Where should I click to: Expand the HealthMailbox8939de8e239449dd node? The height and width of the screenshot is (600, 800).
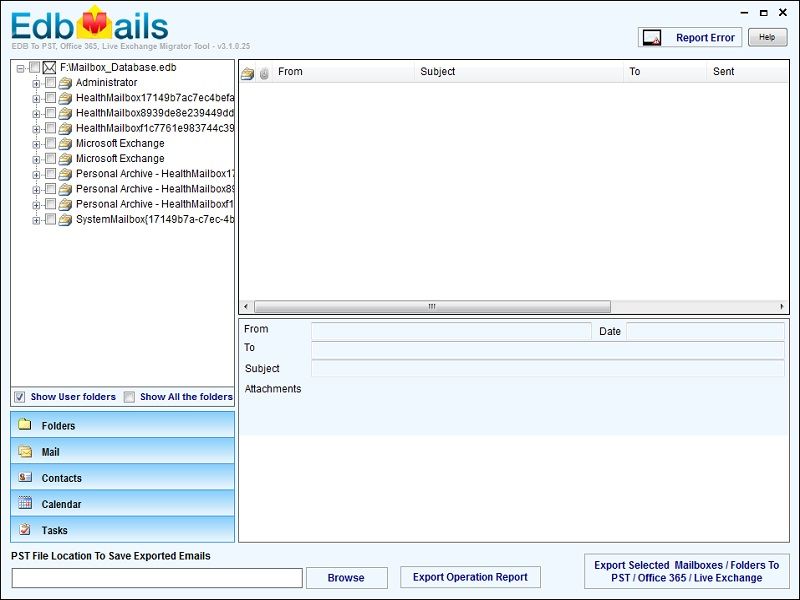tap(36, 114)
